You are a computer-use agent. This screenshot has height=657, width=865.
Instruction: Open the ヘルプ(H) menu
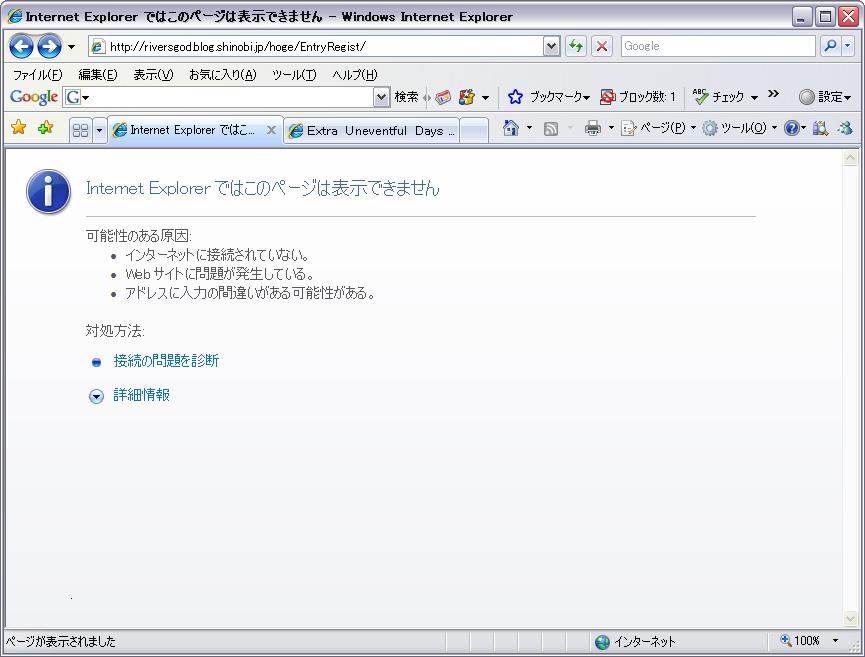point(355,74)
